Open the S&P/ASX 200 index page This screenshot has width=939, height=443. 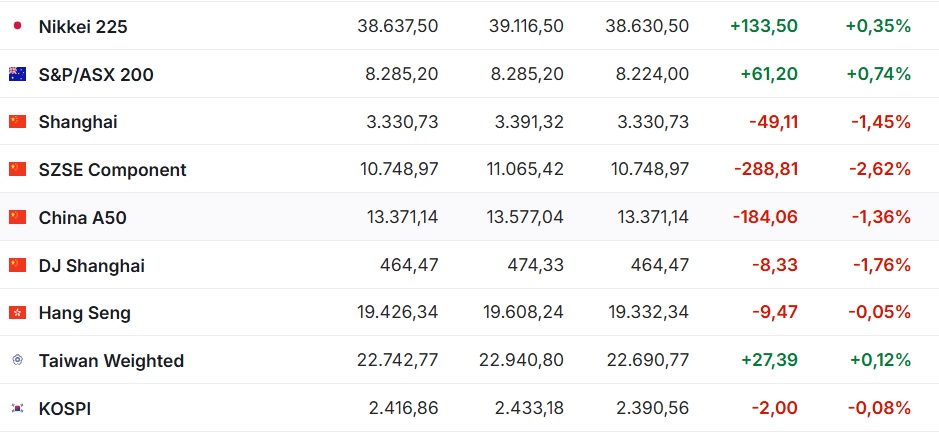coord(96,75)
